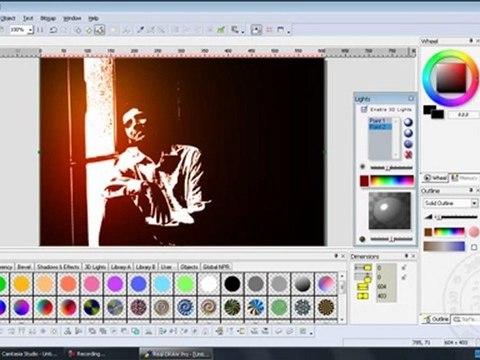Click the width field showing 604
Viewport: 480px width, 360px height.
[x=386, y=286]
